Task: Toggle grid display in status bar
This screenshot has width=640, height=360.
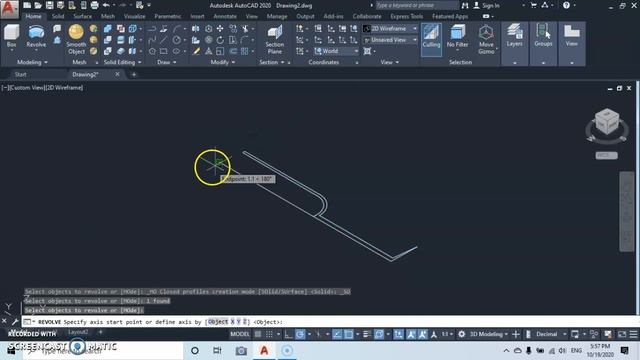Action: point(258,334)
